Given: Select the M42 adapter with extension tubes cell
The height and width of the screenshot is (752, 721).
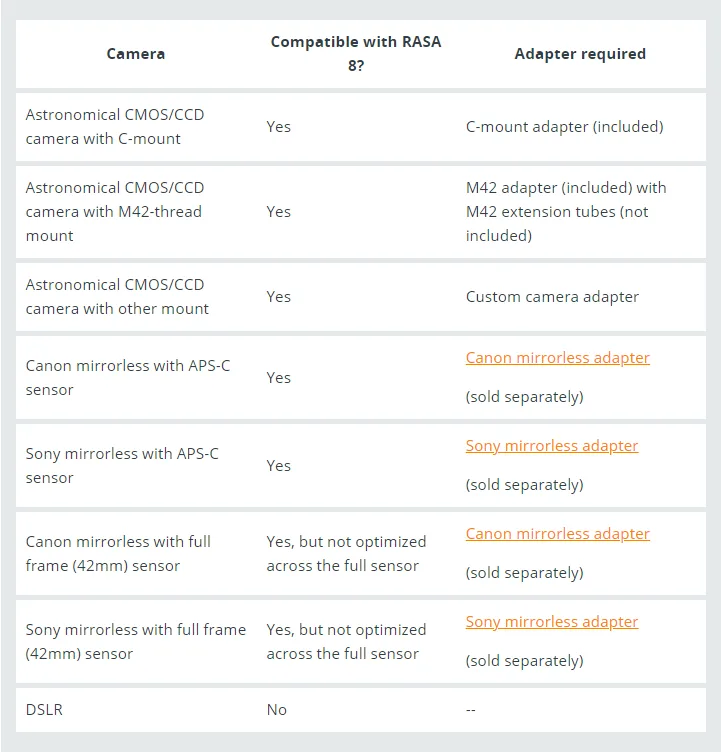Looking at the screenshot, I should pos(565,212).
